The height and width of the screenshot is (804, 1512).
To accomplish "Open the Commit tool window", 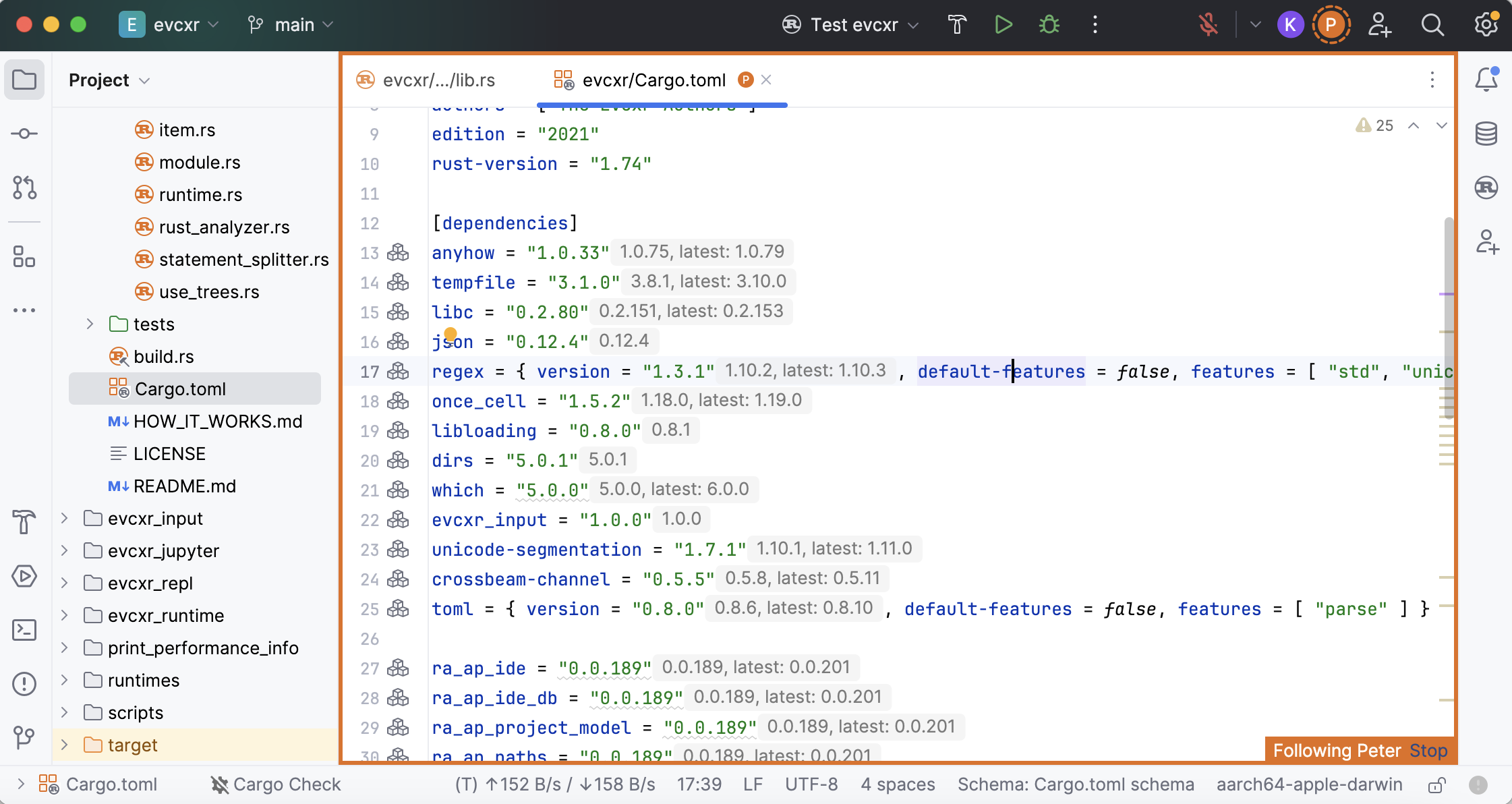I will click(x=24, y=134).
